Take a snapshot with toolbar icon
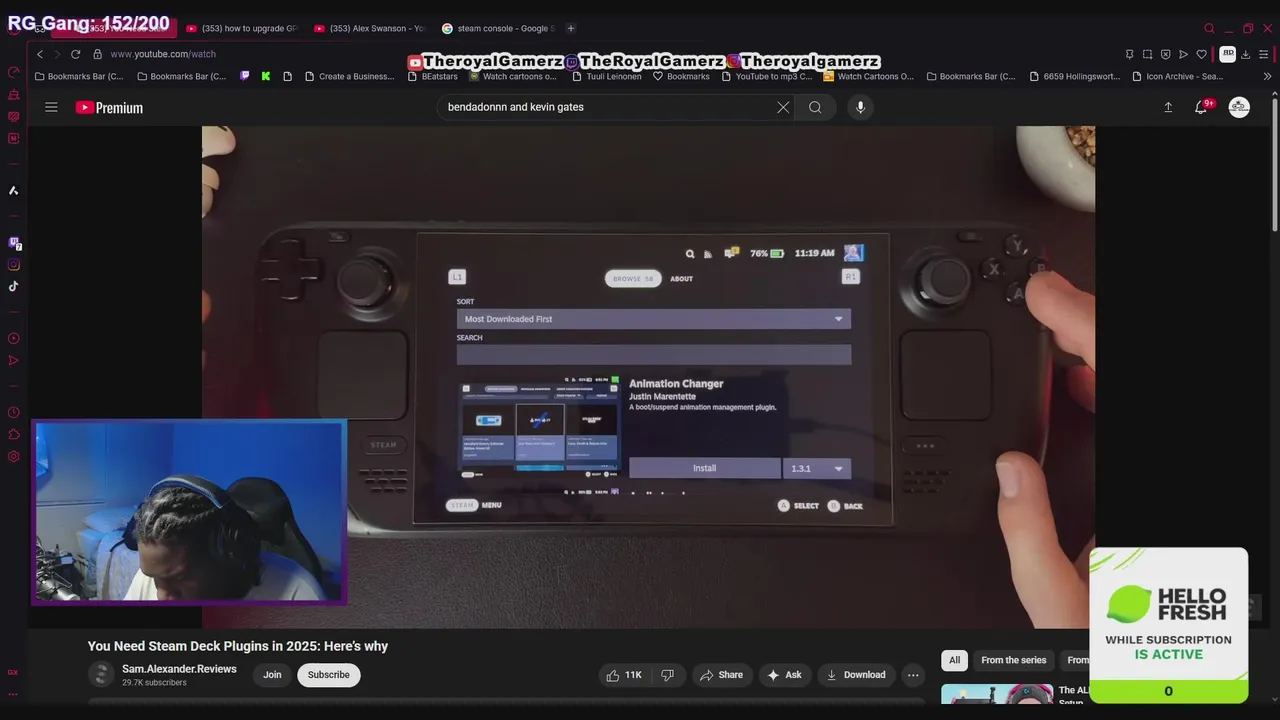The height and width of the screenshot is (720, 1280). coord(1147,54)
